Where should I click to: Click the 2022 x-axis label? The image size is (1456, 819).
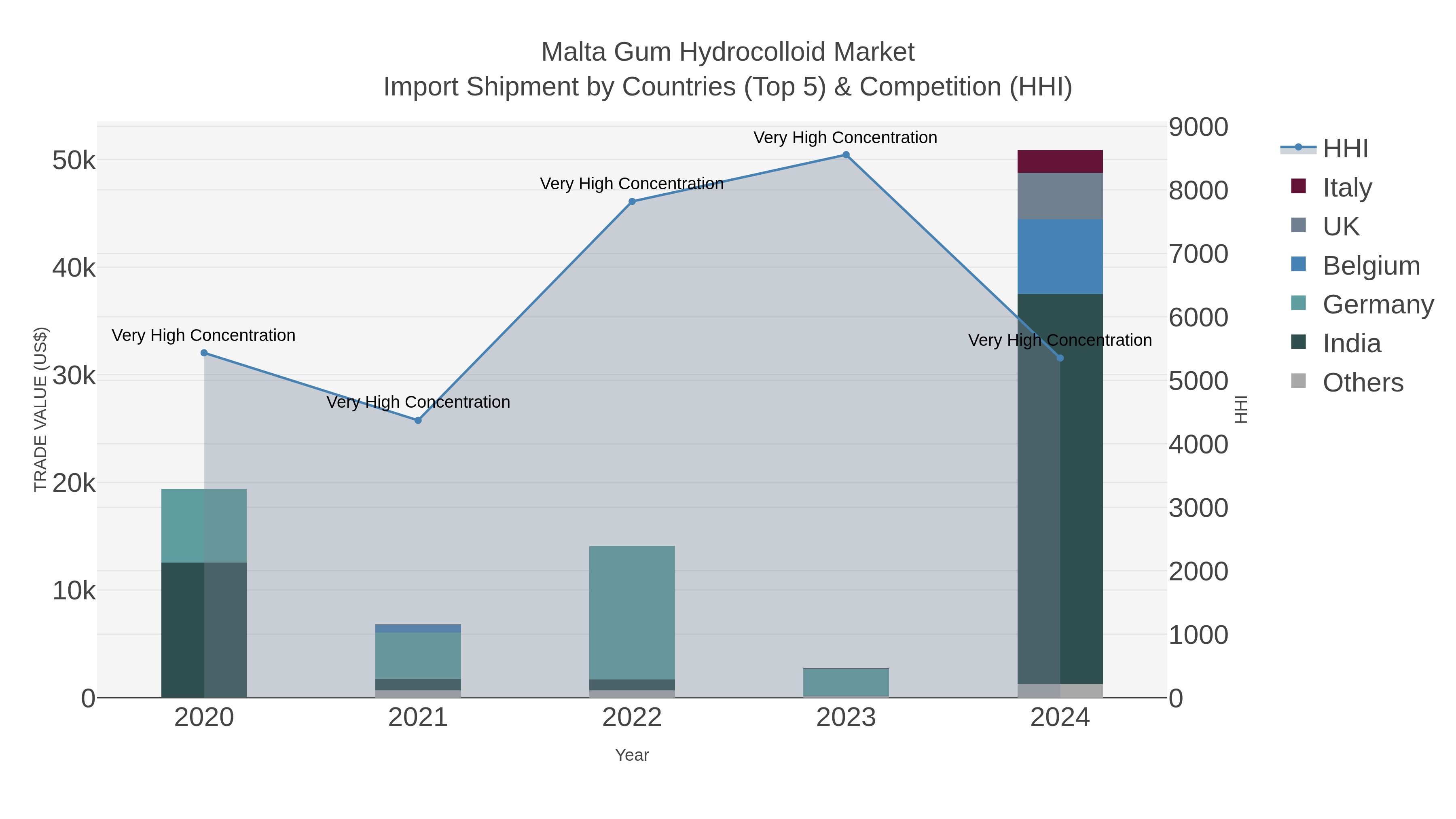(x=632, y=718)
